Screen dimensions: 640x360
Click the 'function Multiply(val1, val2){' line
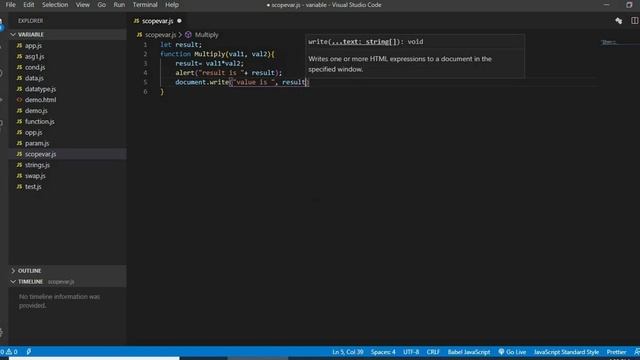click(x=217, y=54)
